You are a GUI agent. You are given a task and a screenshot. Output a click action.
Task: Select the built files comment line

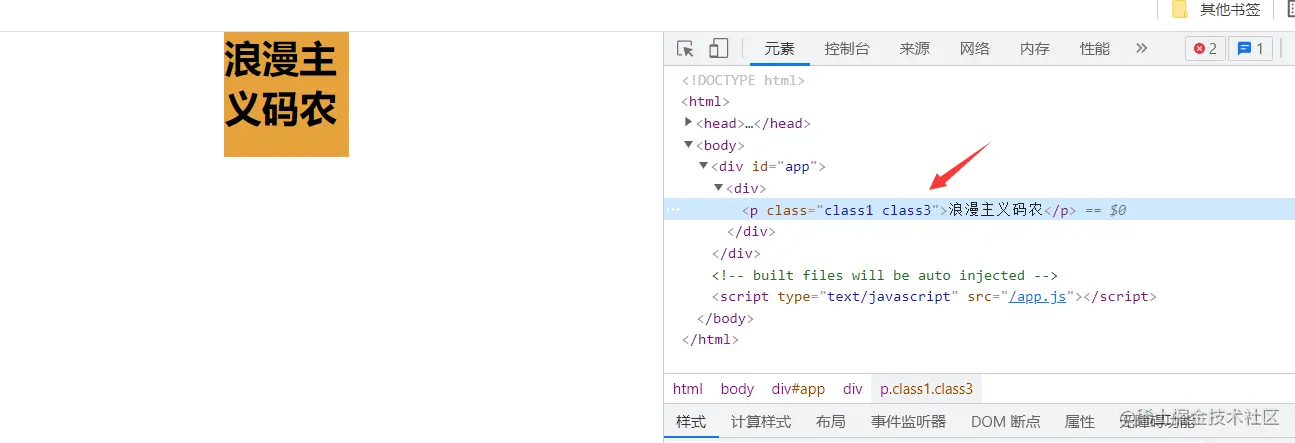[x=885, y=275]
